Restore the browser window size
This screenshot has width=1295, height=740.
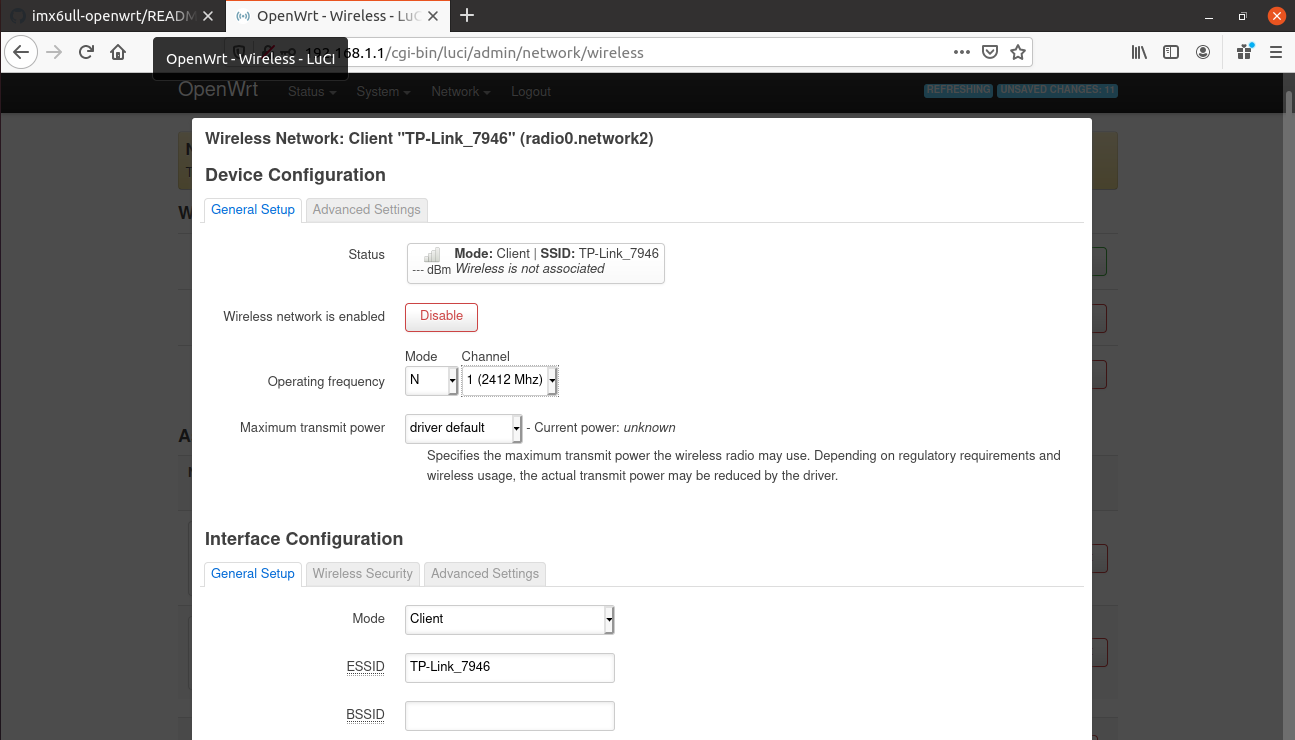pyautogui.click(x=1243, y=16)
